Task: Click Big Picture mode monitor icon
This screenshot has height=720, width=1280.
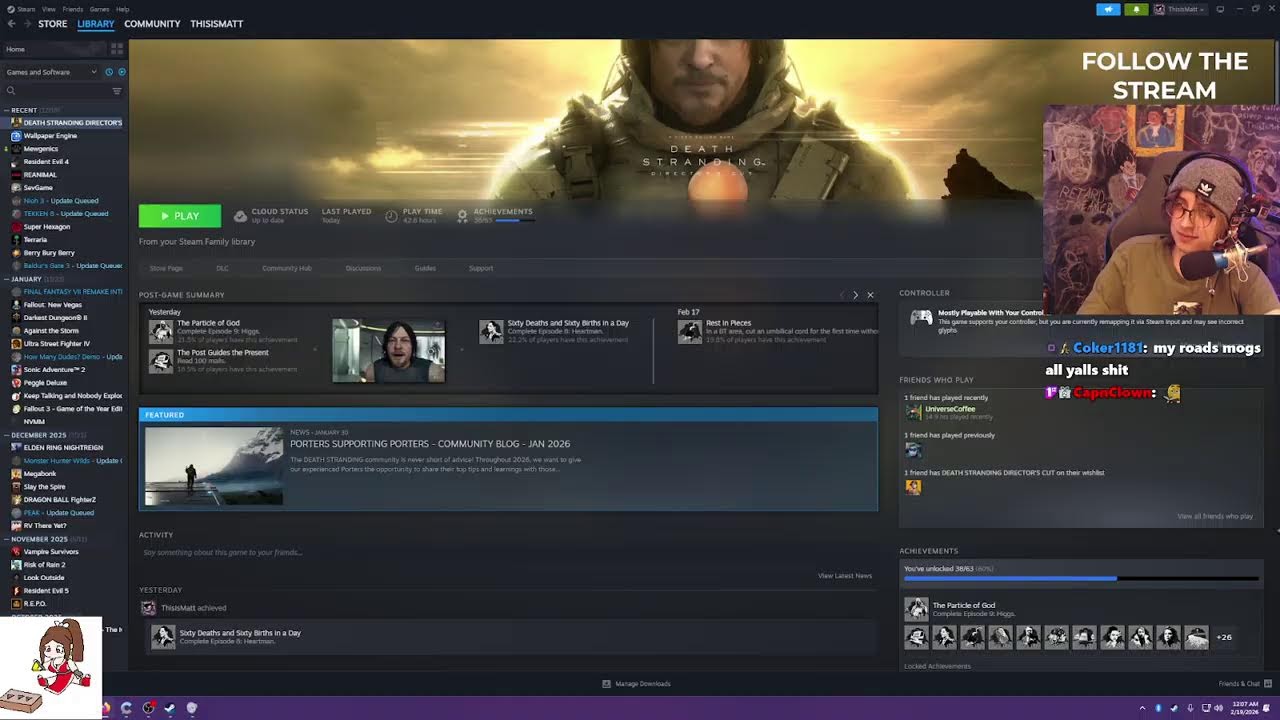Action: pyautogui.click(x=1220, y=9)
